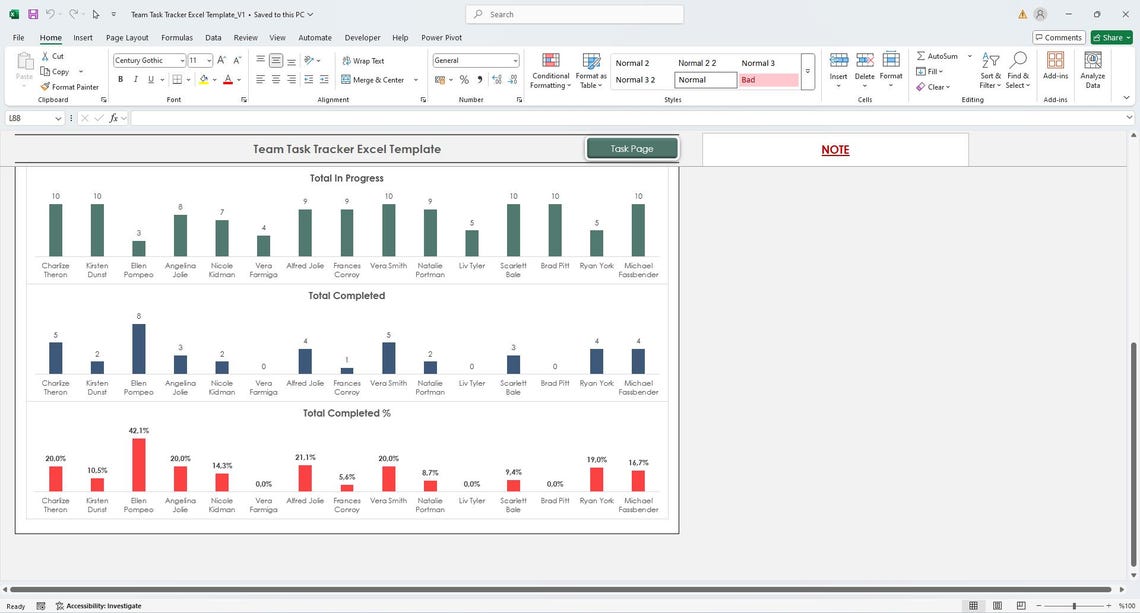Click the Save icon in title bar
The image size is (1140, 613).
tap(33, 14)
